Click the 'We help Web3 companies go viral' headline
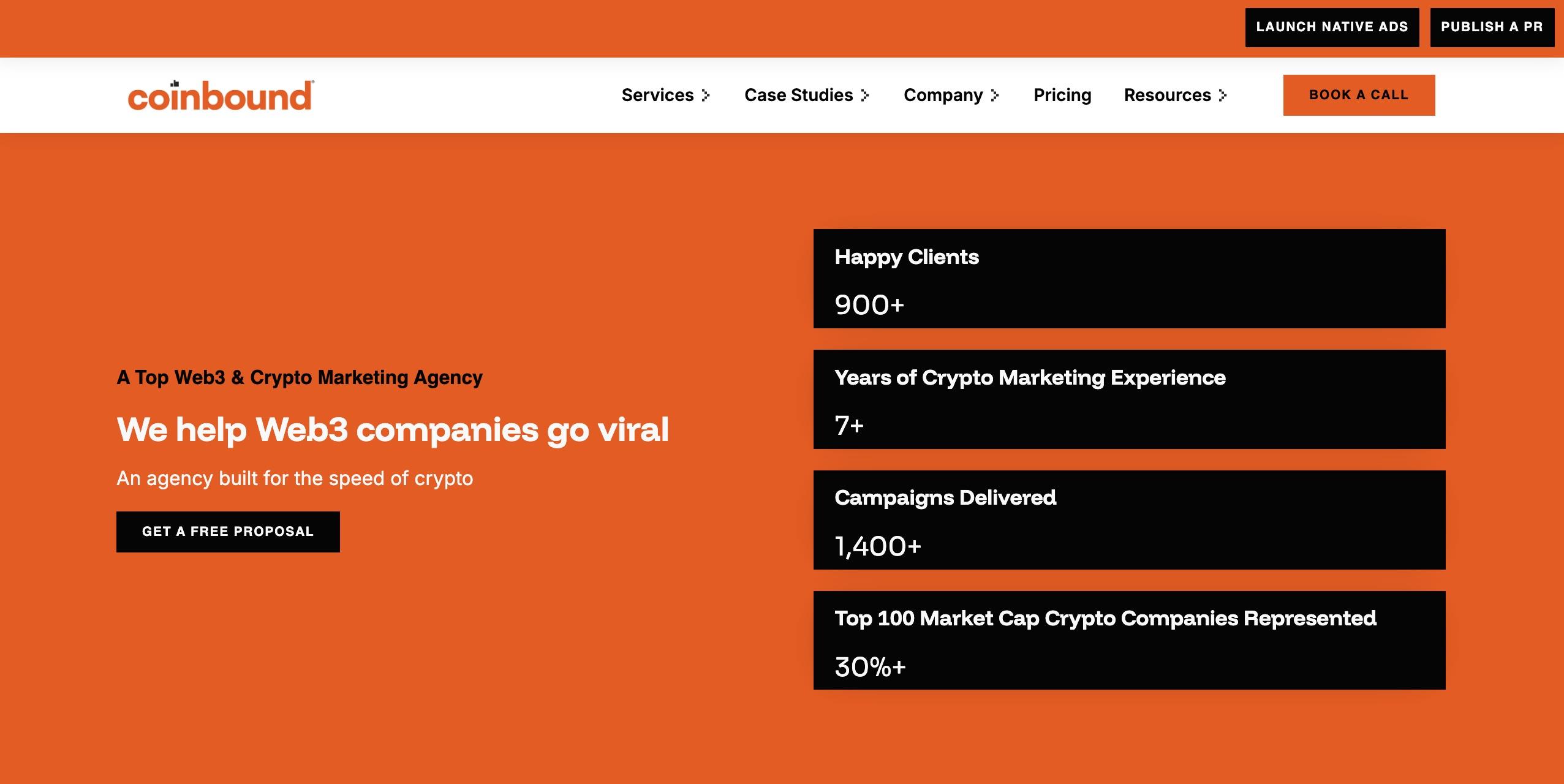 pos(392,429)
